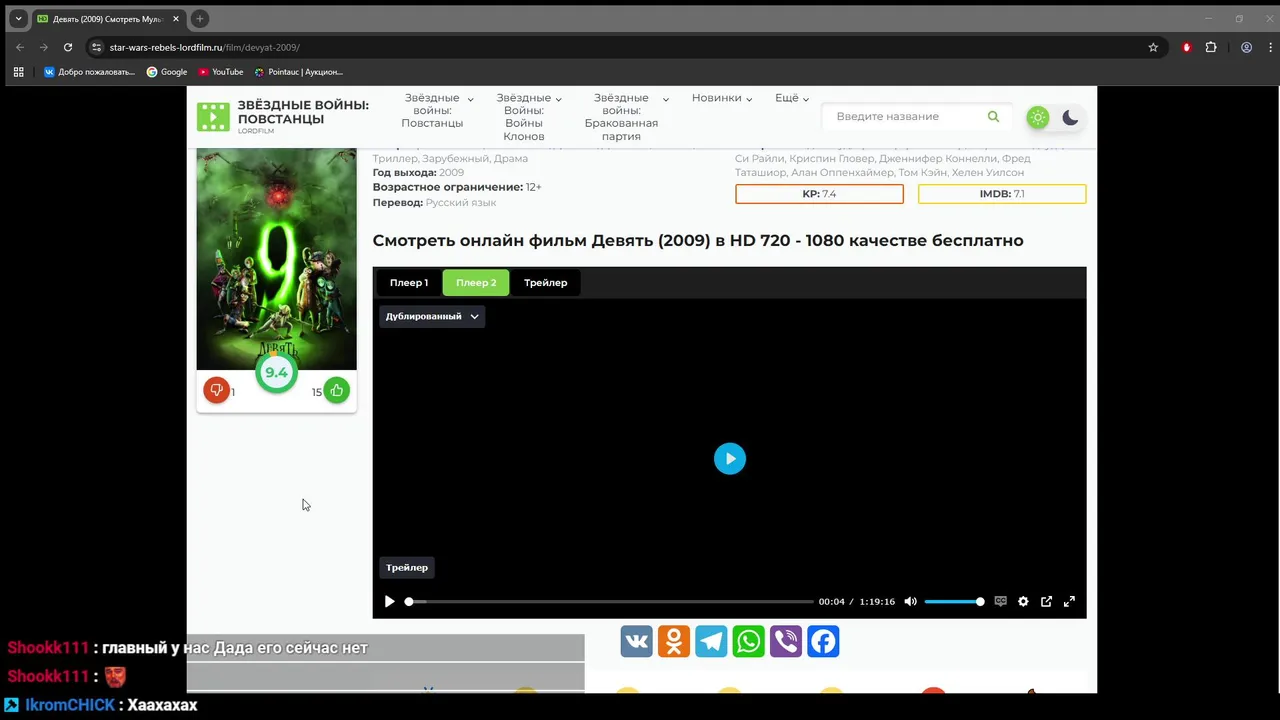1280x720 pixels.
Task: Click the Звёздные войны: Повстанцы site title
Action: tap(303, 112)
